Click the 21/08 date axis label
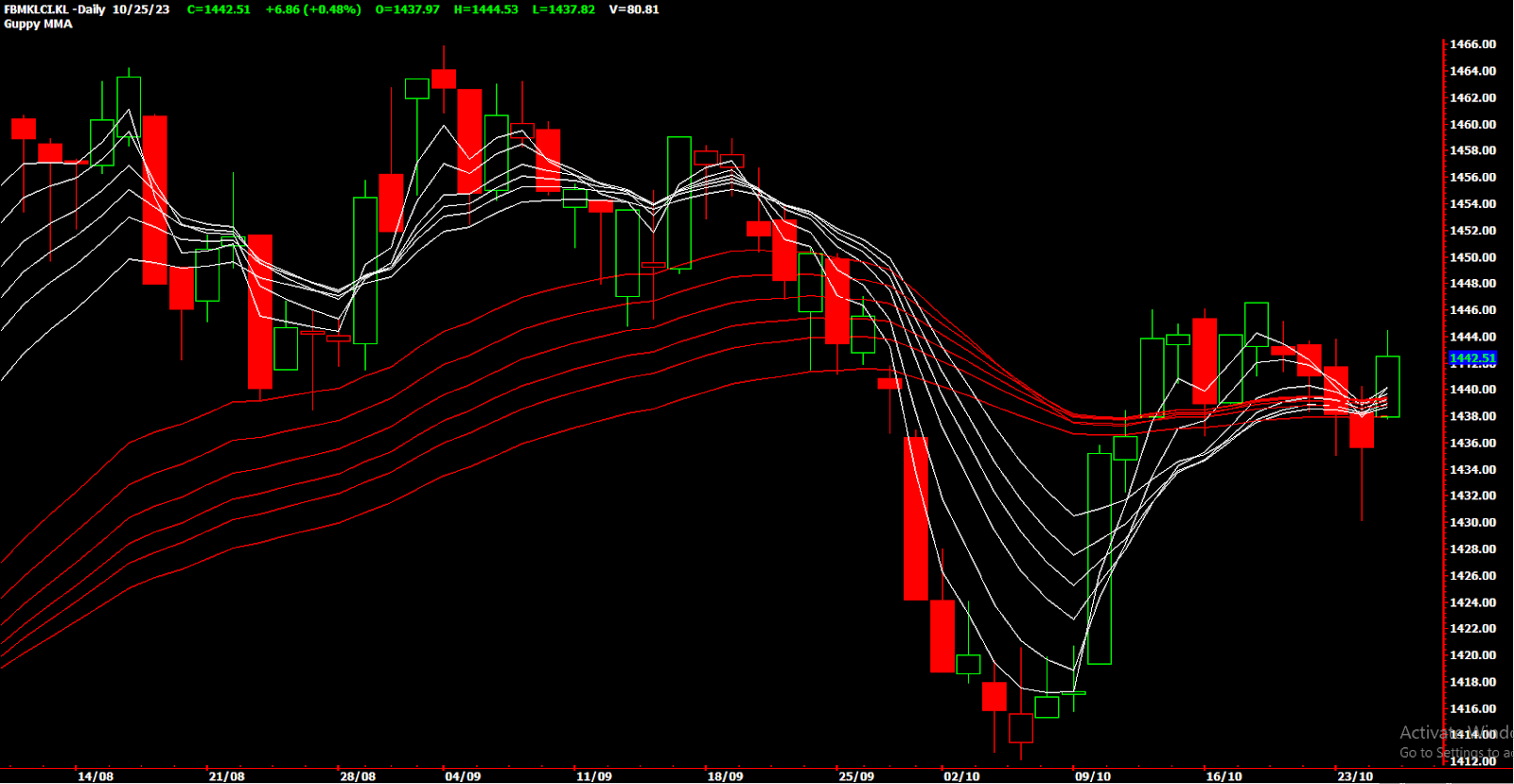This screenshot has width=1514, height=784. pyautogui.click(x=227, y=776)
